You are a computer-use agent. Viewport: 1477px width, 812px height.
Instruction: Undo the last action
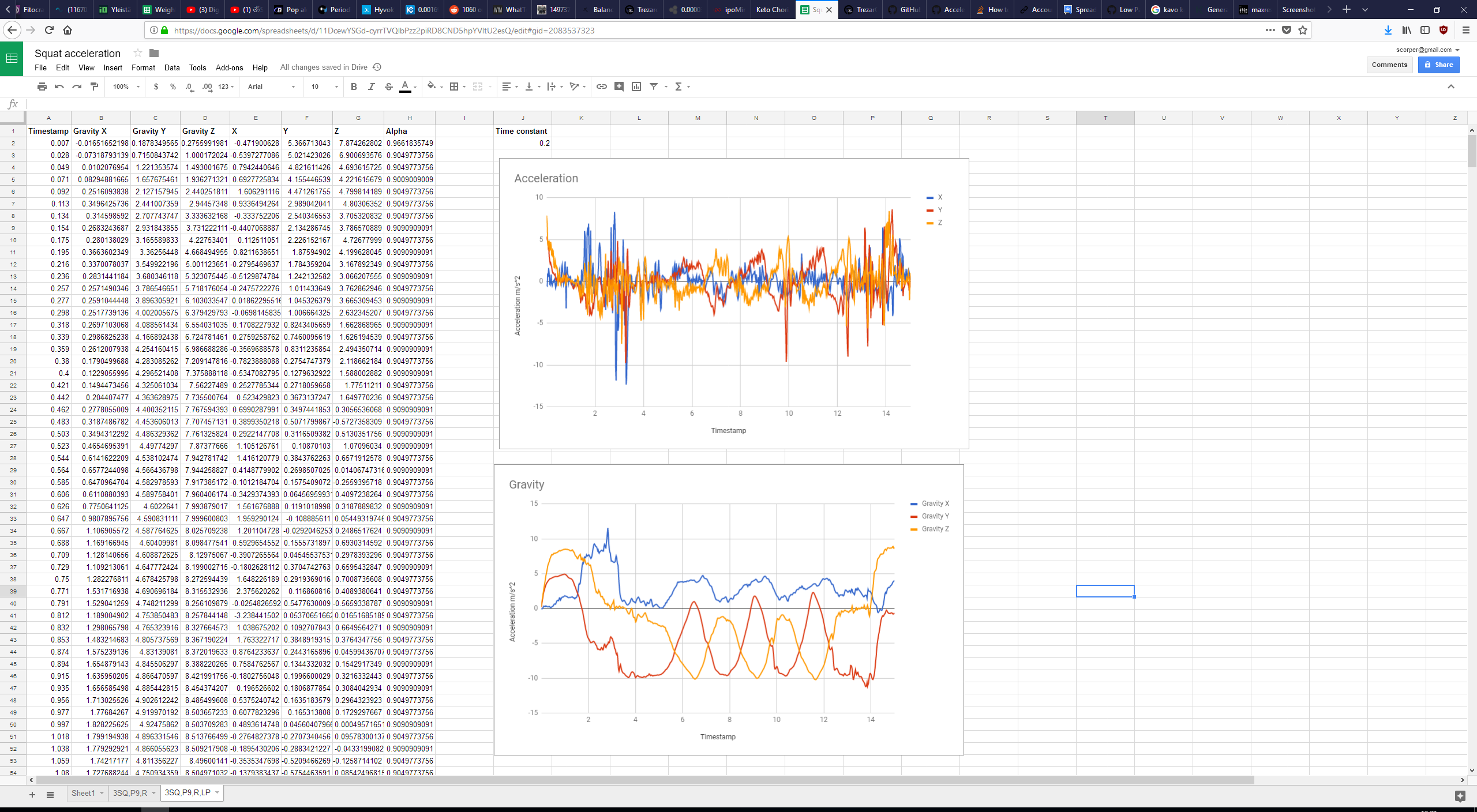59,87
